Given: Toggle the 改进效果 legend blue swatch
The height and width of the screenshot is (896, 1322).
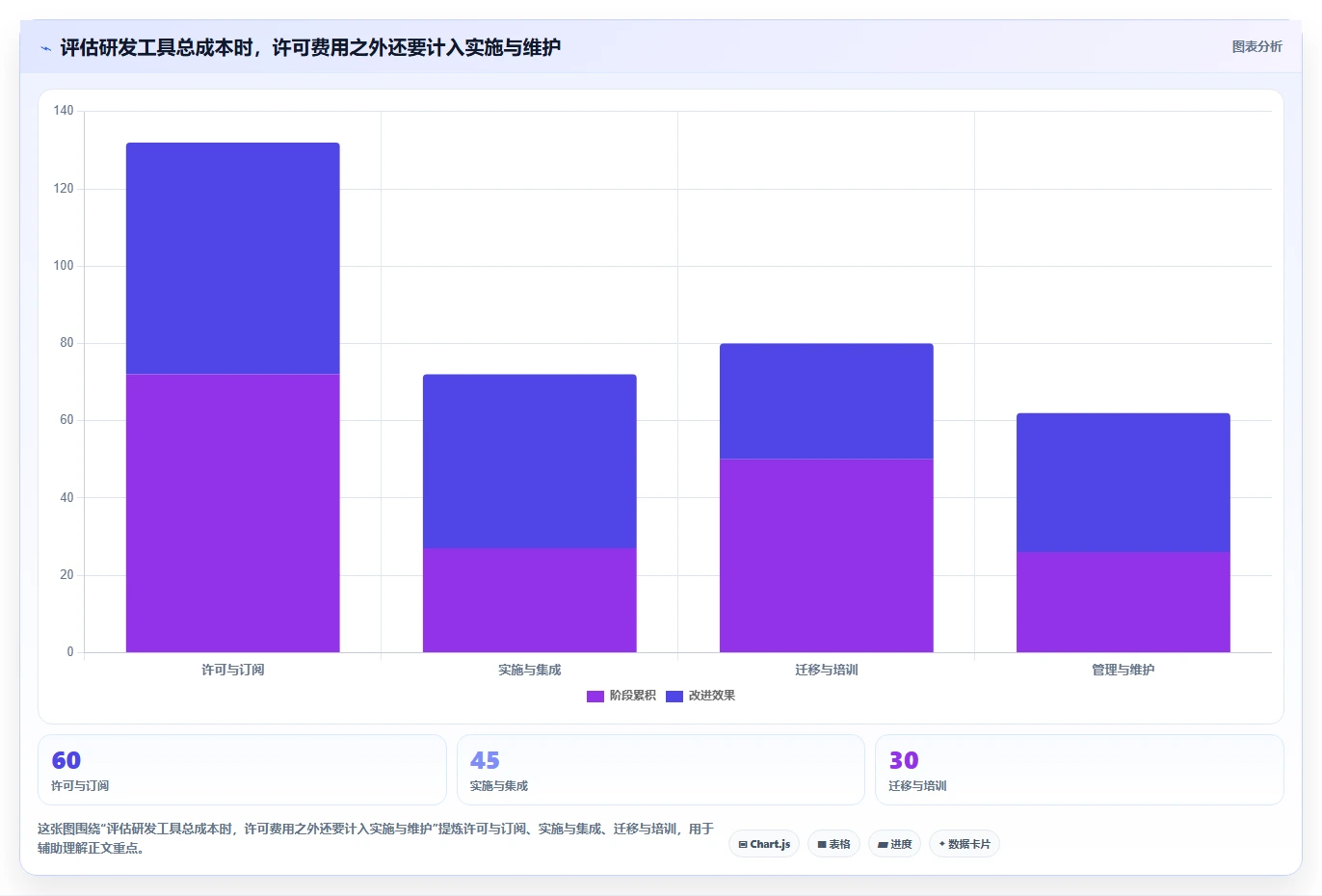Looking at the screenshot, I should pyautogui.click(x=674, y=697).
